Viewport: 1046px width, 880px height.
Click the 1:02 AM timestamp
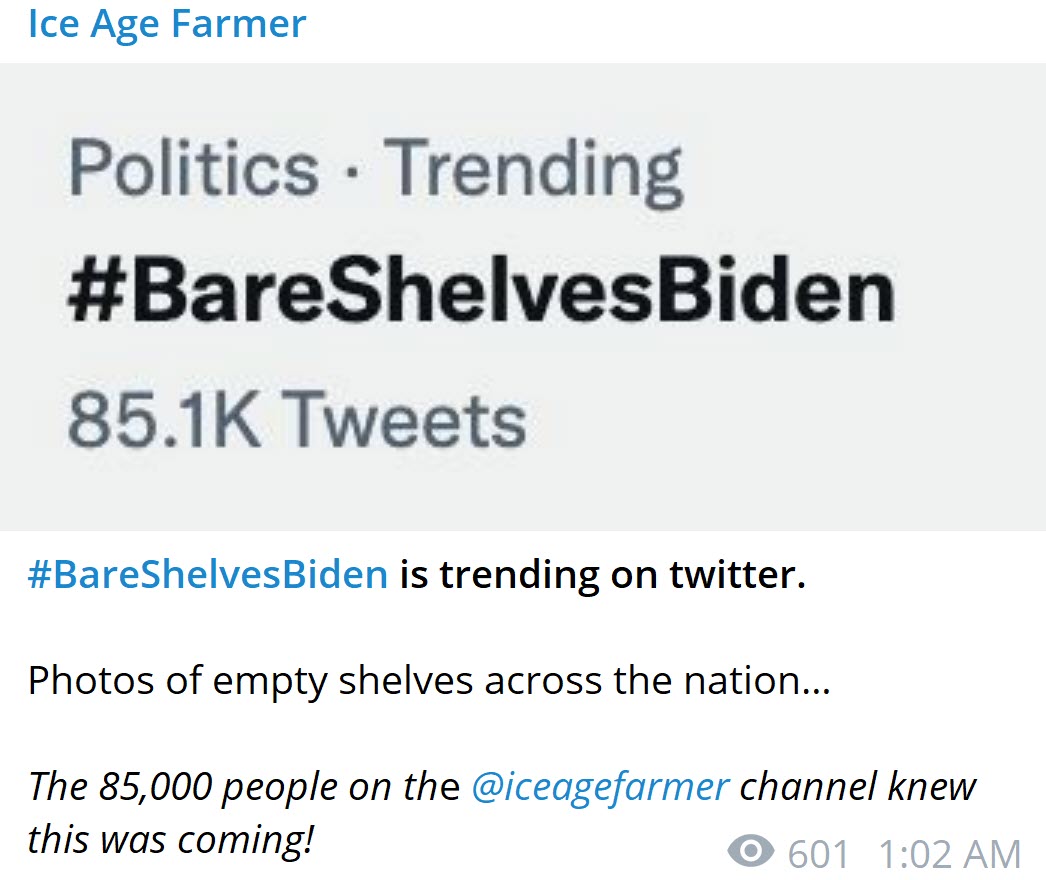(x=950, y=854)
